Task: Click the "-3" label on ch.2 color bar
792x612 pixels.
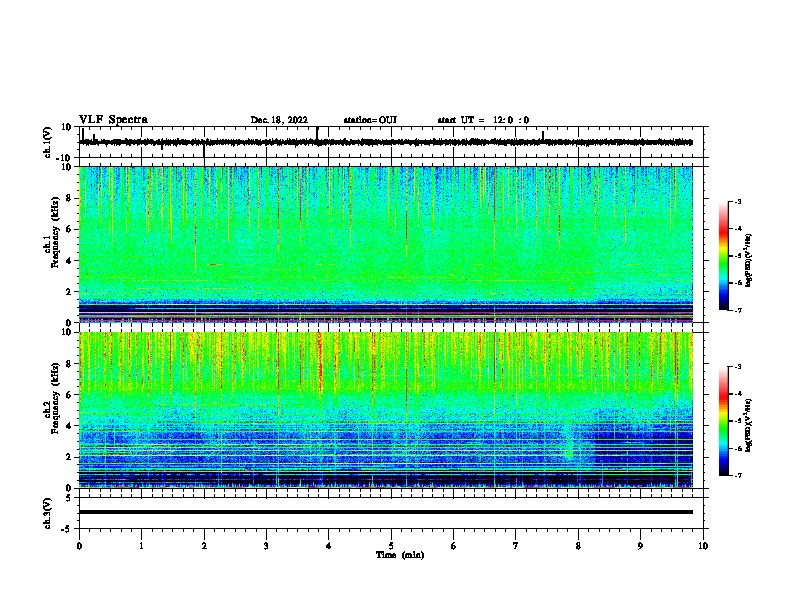Action: coord(738,367)
